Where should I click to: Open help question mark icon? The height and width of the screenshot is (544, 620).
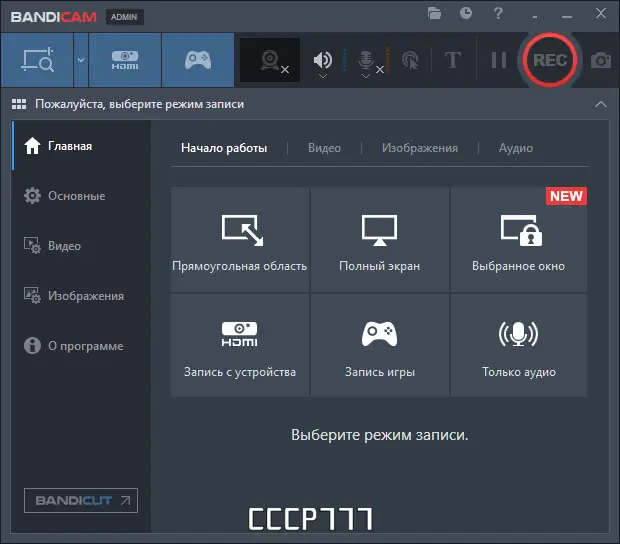pyautogui.click(x=498, y=13)
